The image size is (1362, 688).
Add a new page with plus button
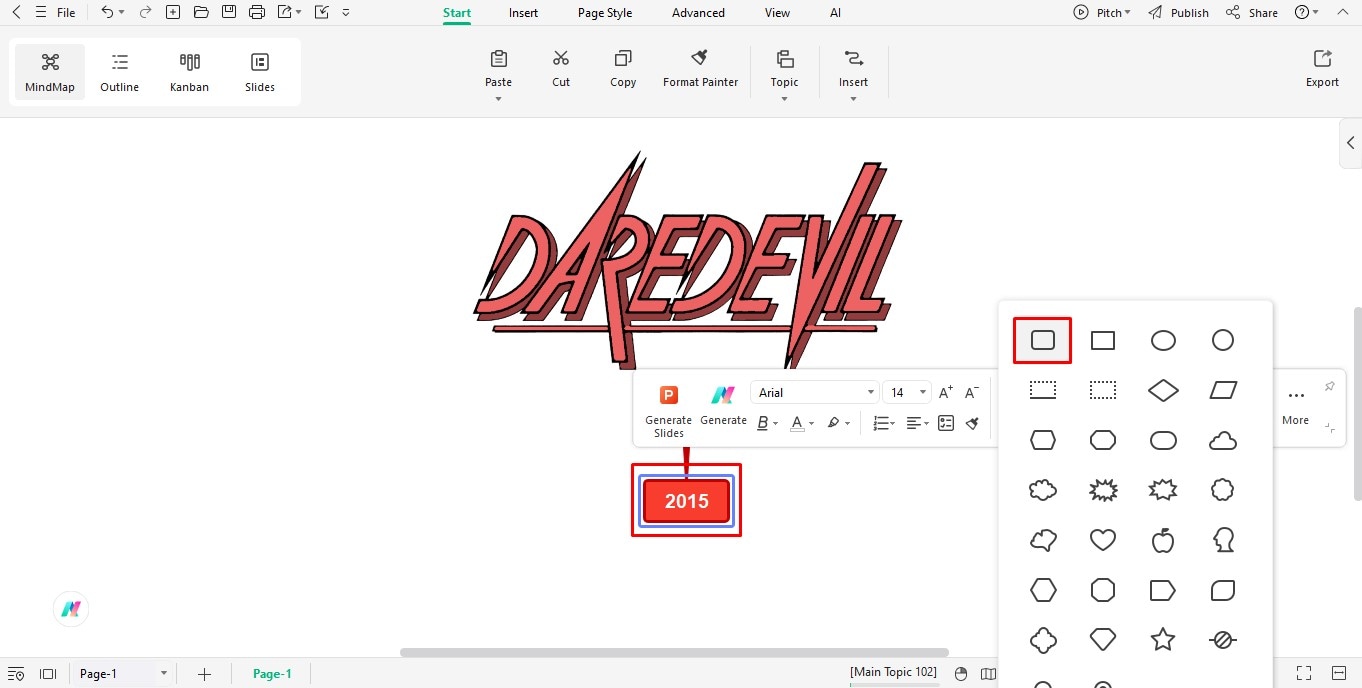(x=204, y=674)
